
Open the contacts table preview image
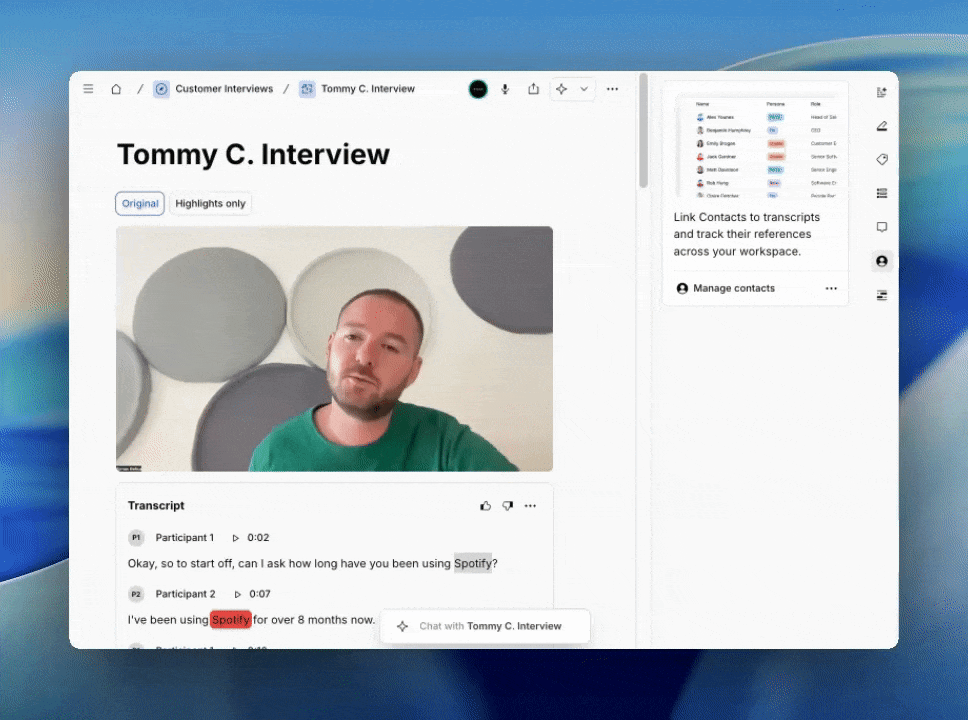click(756, 146)
